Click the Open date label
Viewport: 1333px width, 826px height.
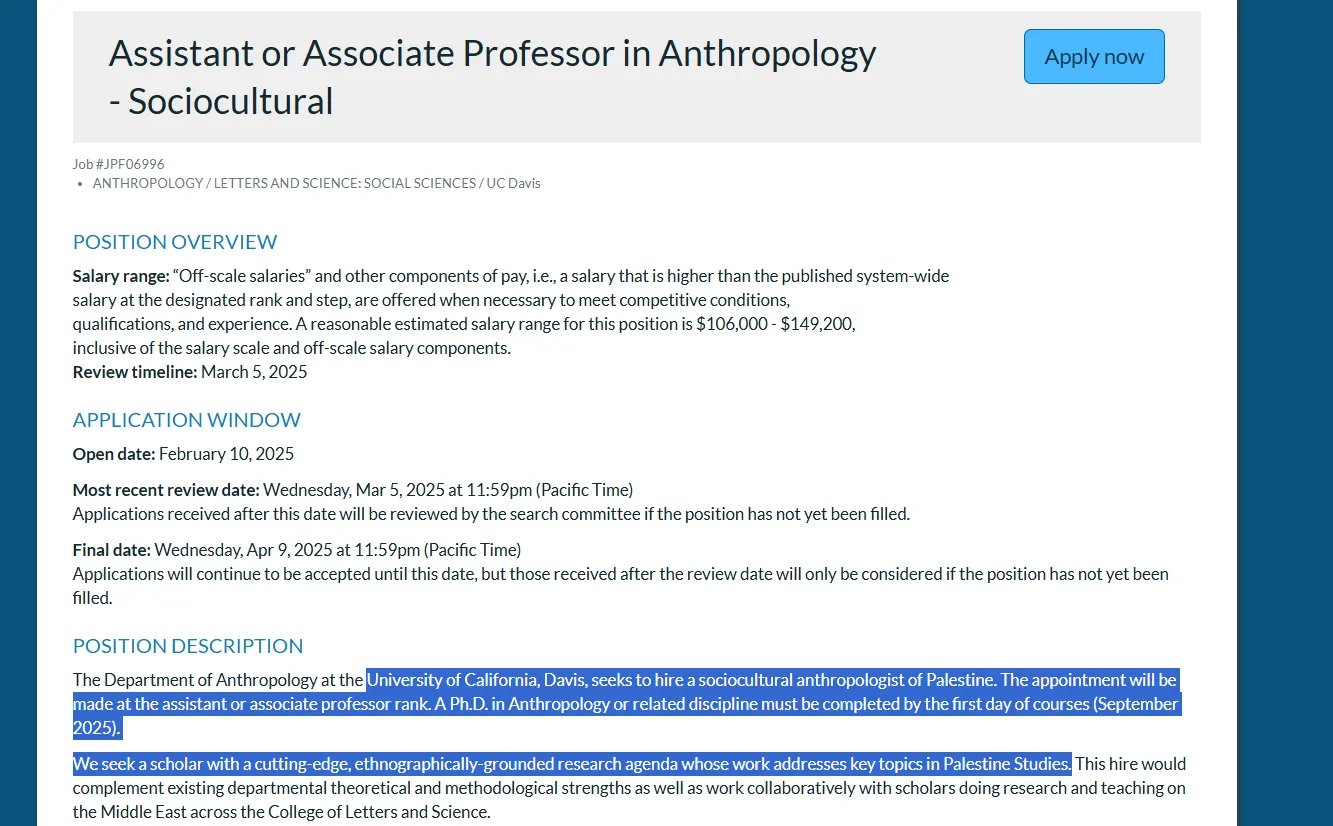tap(114, 454)
